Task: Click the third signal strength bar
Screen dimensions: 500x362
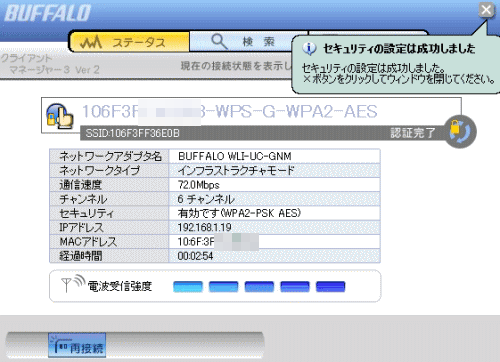Action: click(259, 287)
